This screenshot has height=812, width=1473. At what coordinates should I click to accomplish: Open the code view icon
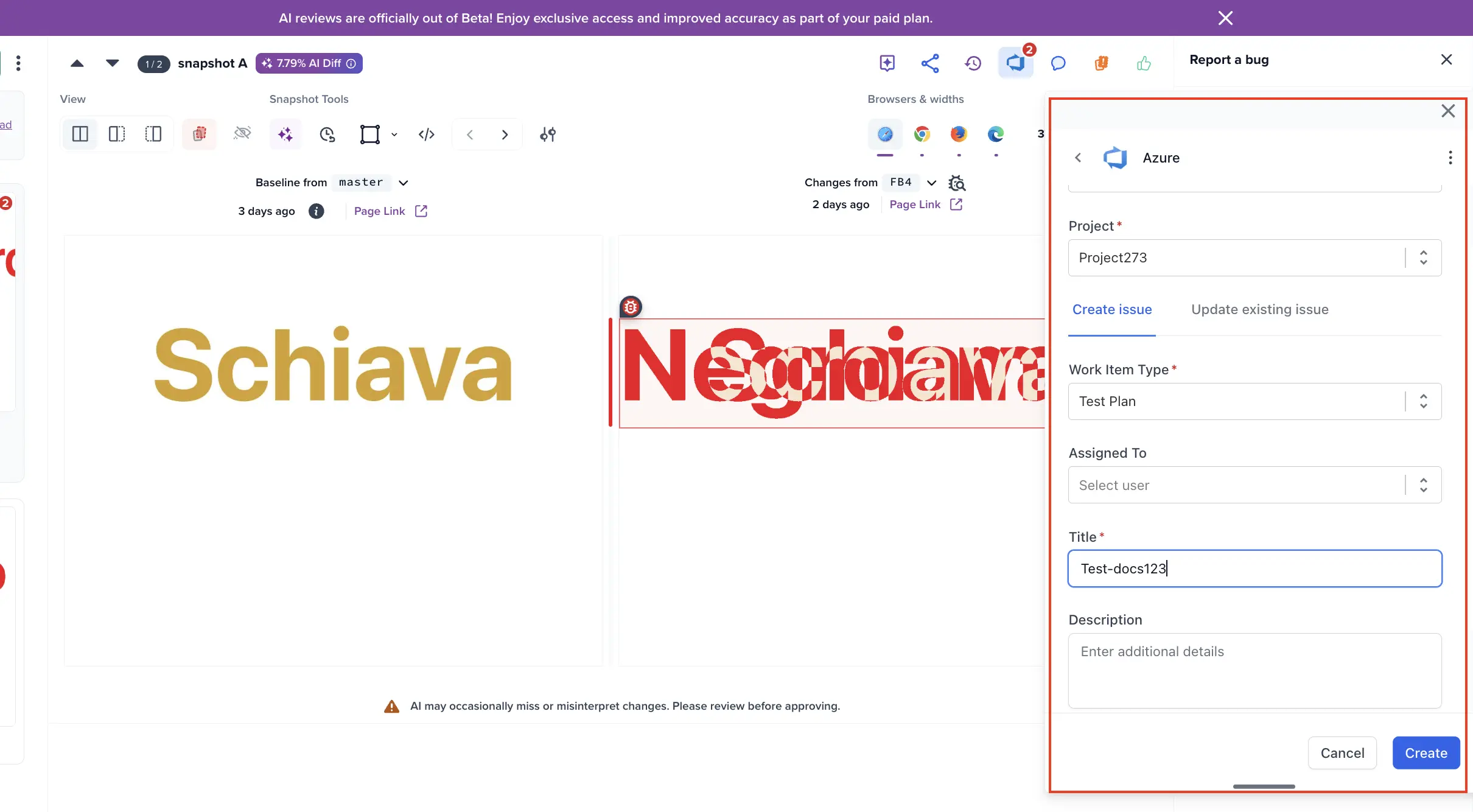pyautogui.click(x=427, y=134)
